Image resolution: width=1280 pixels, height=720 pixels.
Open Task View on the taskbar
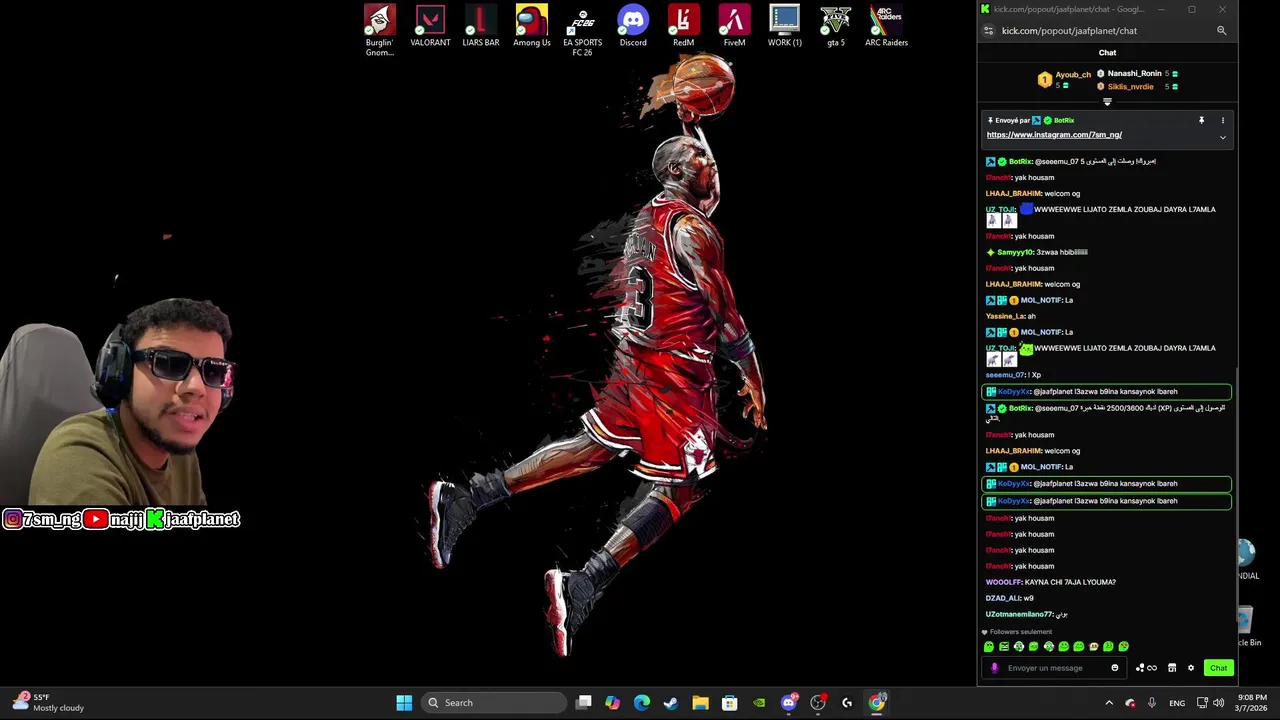click(x=584, y=703)
